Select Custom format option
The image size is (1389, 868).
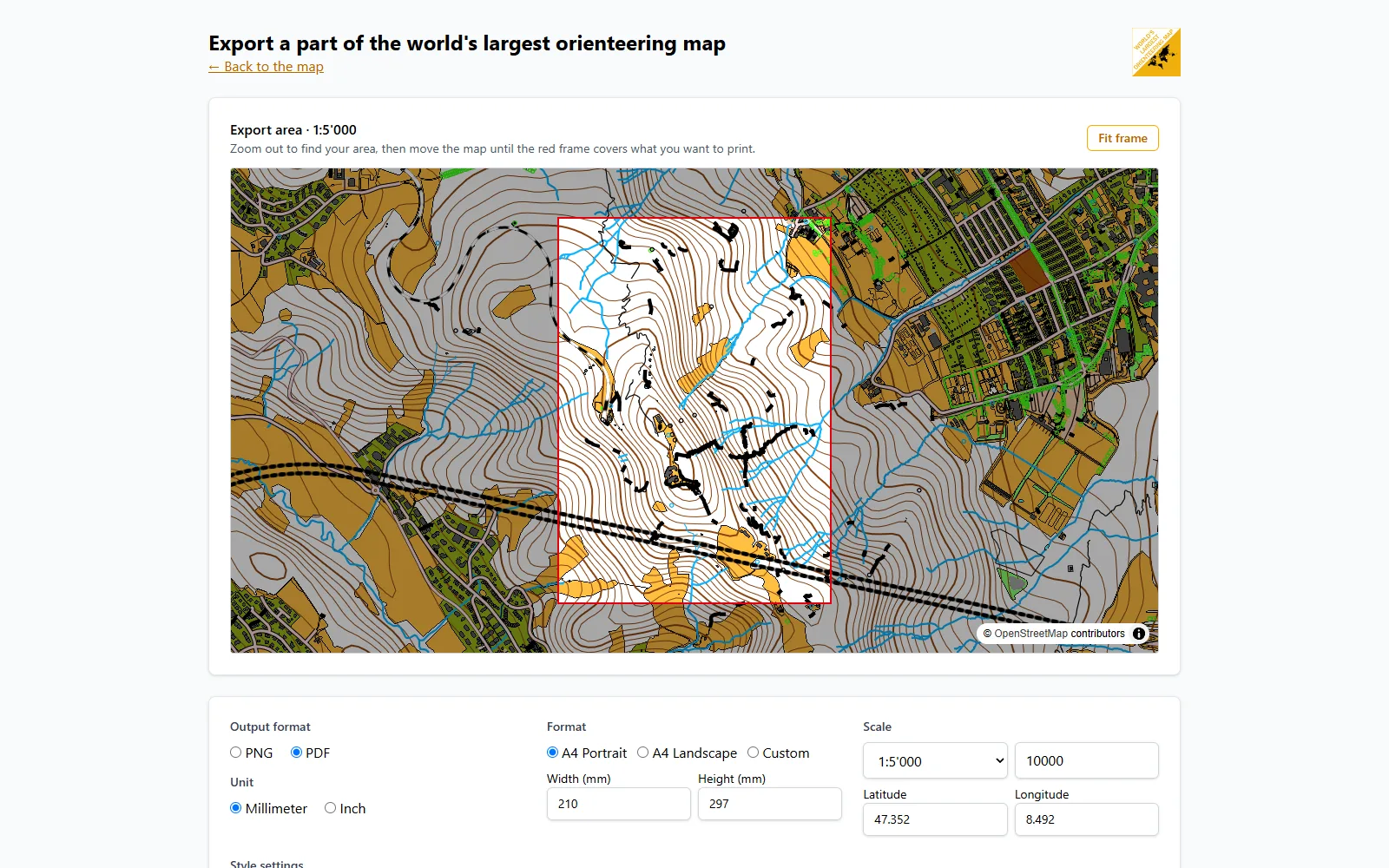tap(753, 753)
